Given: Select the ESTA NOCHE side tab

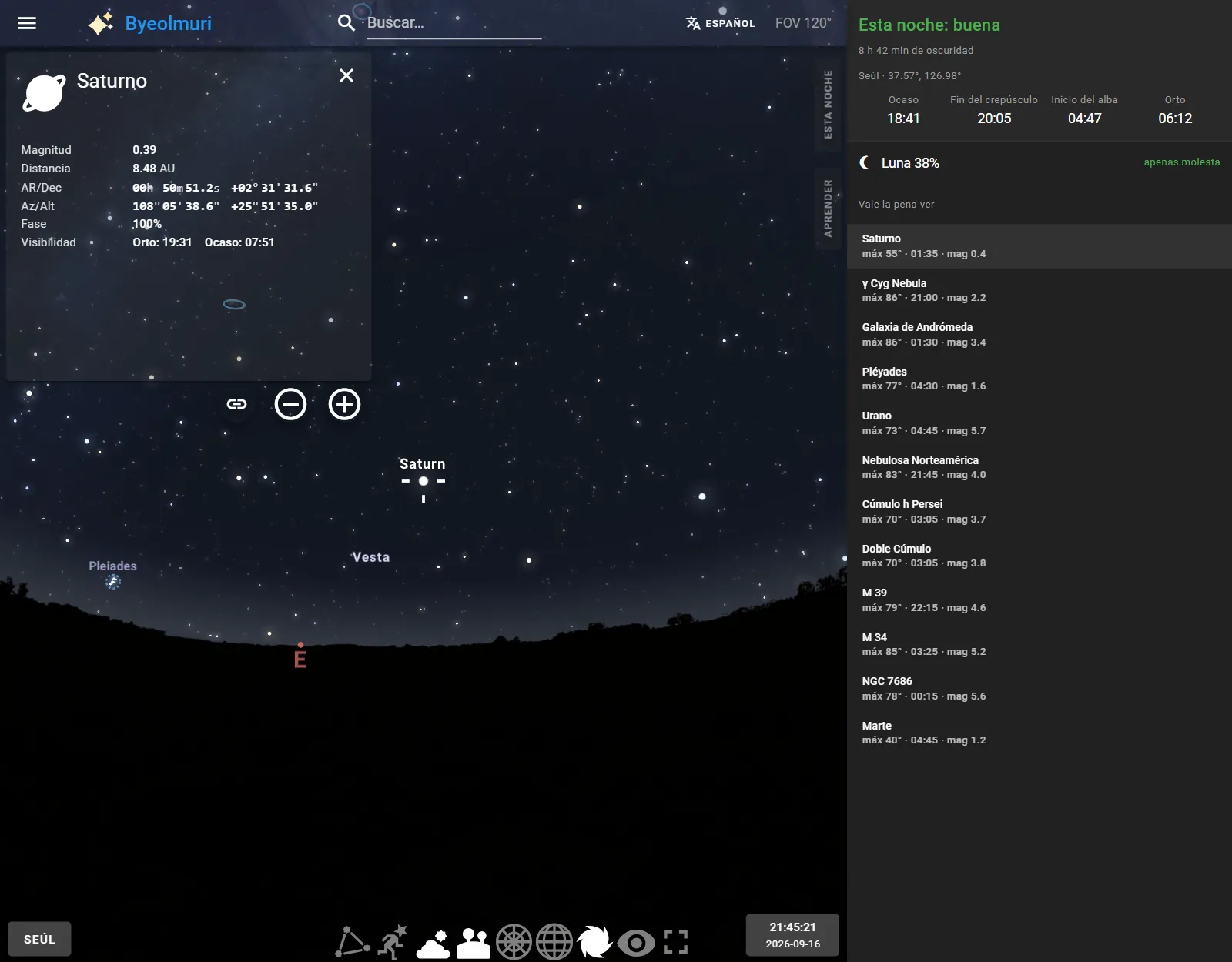Looking at the screenshot, I should click(829, 104).
